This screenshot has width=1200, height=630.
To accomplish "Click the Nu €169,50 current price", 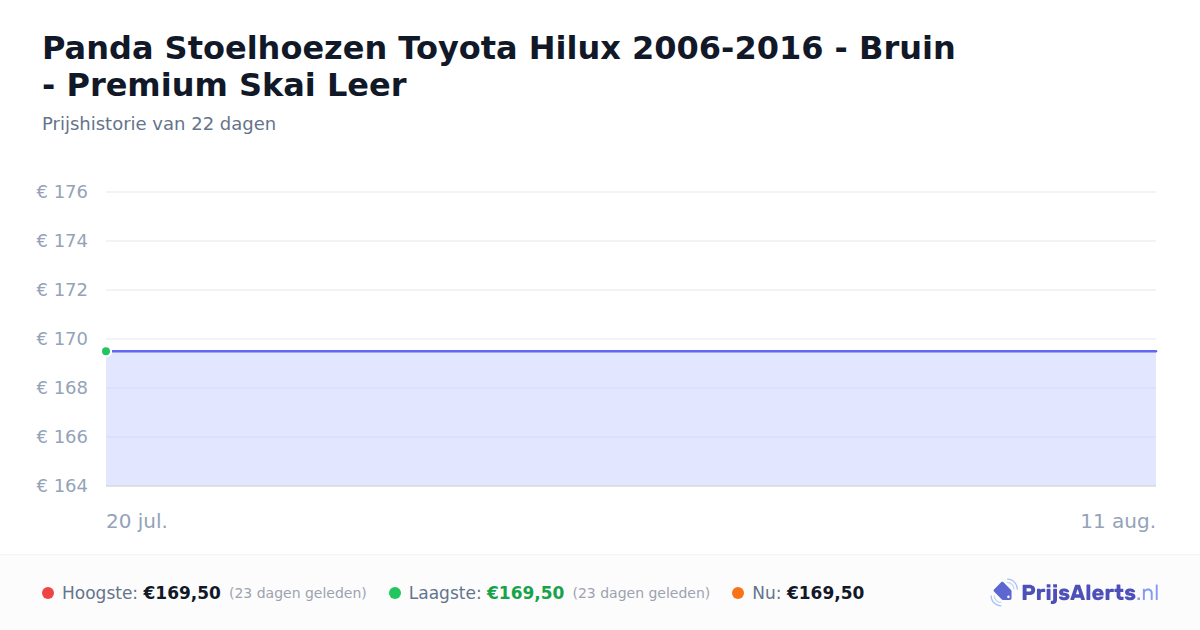I will 825,593.
